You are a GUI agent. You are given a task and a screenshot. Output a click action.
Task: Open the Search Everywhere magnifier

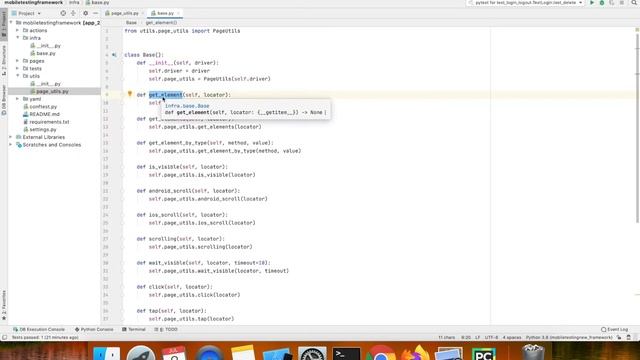(634, 3)
